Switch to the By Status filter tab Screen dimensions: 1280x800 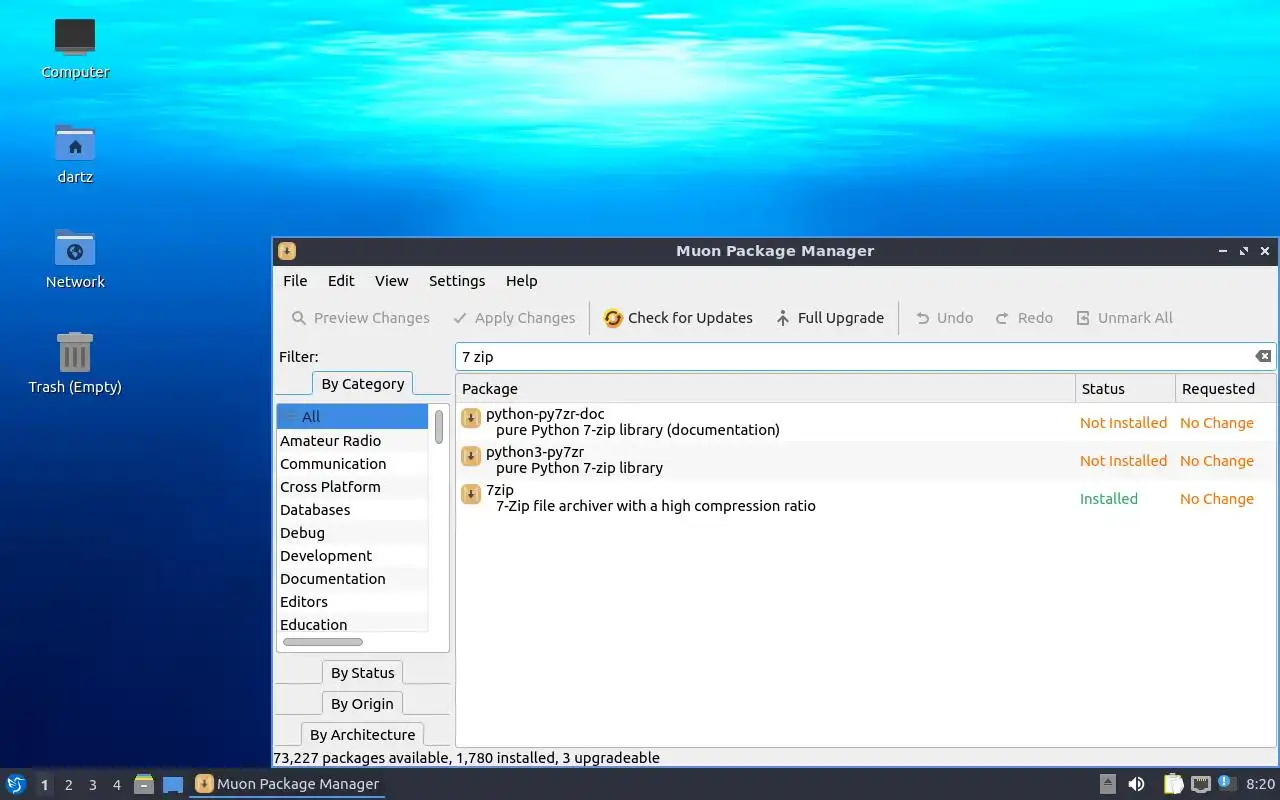(x=363, y=673)
